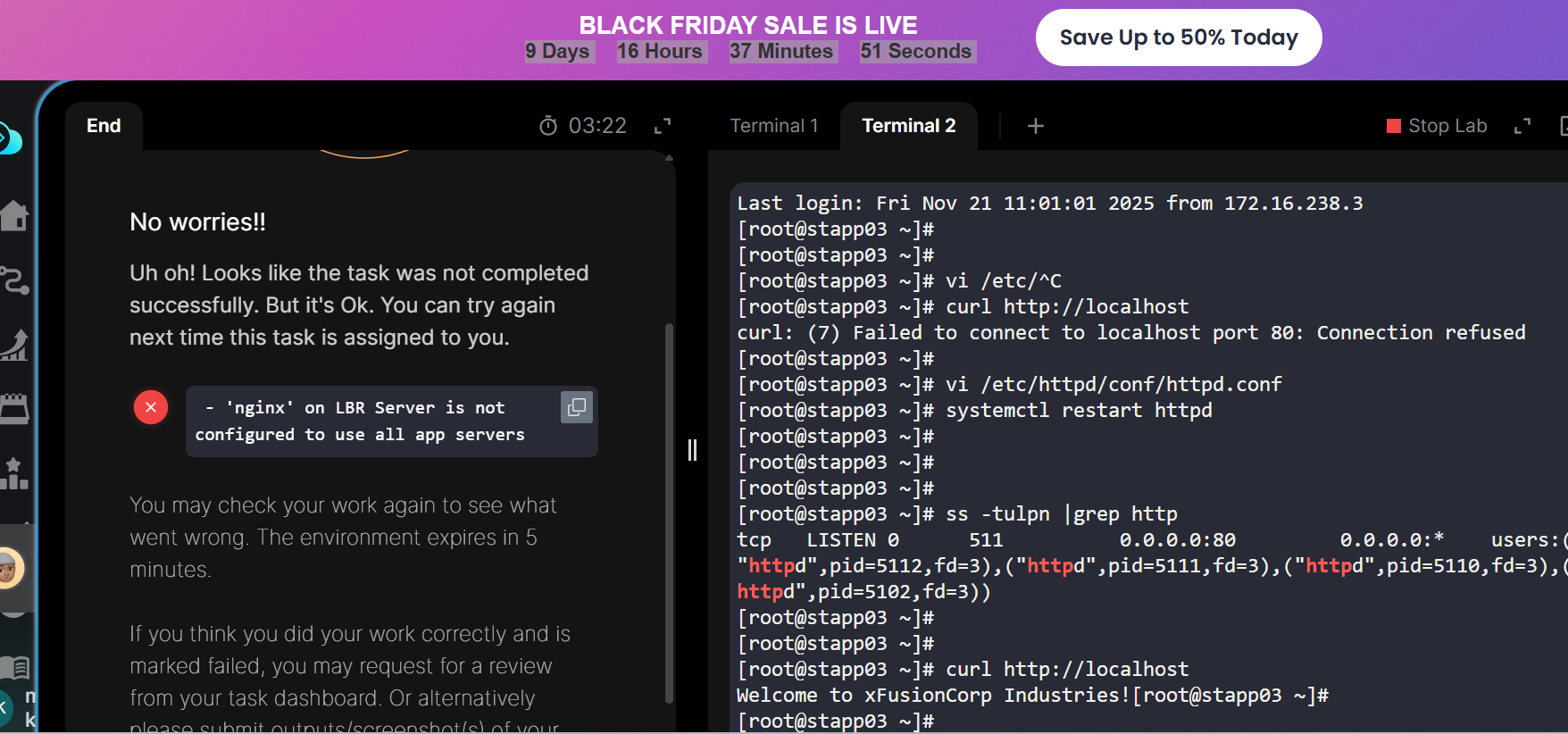Click the panel divider drag handle
Image resolution: width=1568 pixels, height=734 pixels.
click(692, 449)
